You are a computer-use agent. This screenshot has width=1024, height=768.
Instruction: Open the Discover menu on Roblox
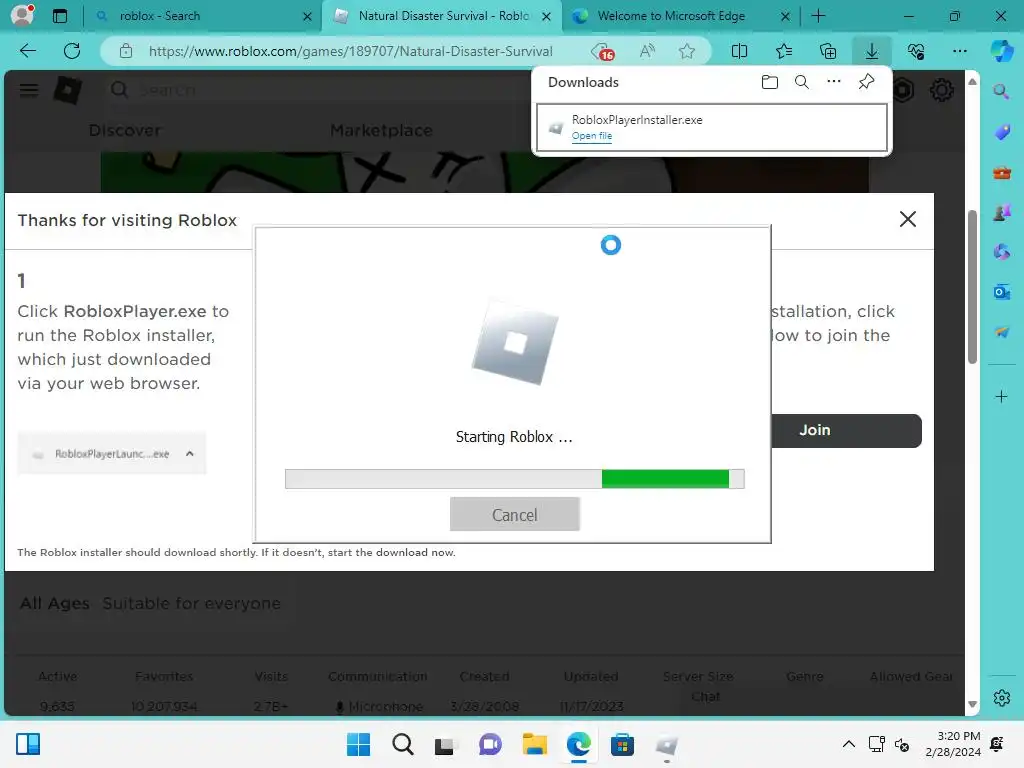125,131
